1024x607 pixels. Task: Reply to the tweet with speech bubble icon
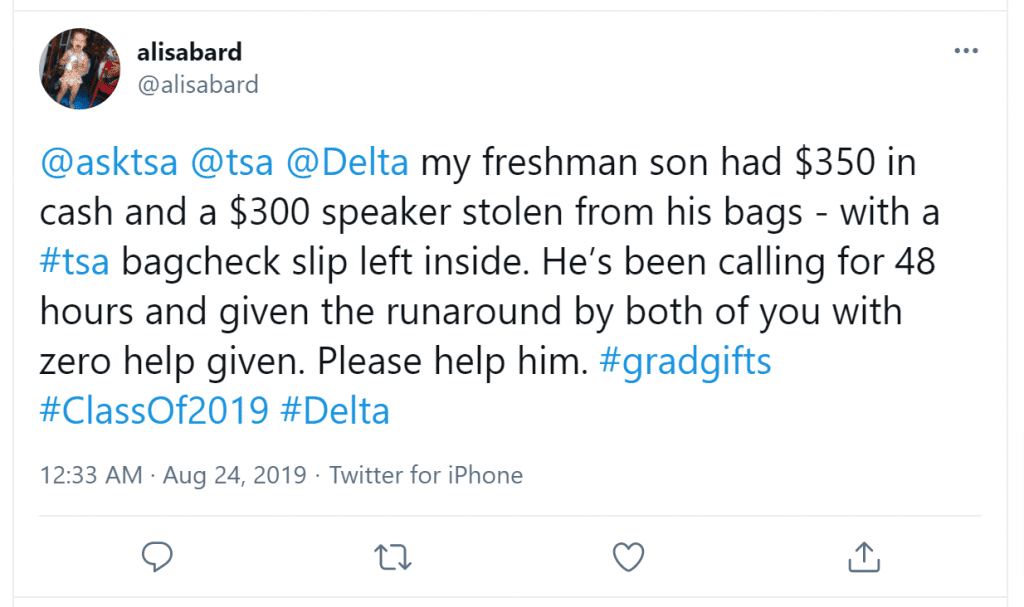(157, 557)
